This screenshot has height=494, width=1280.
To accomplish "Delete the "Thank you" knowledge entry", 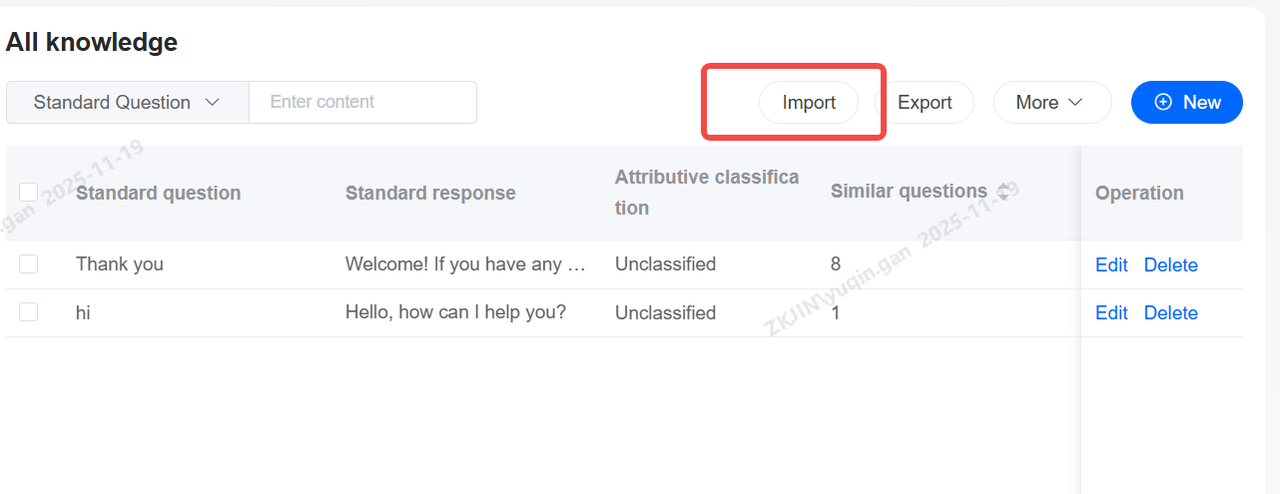I will coord(1170,265).
